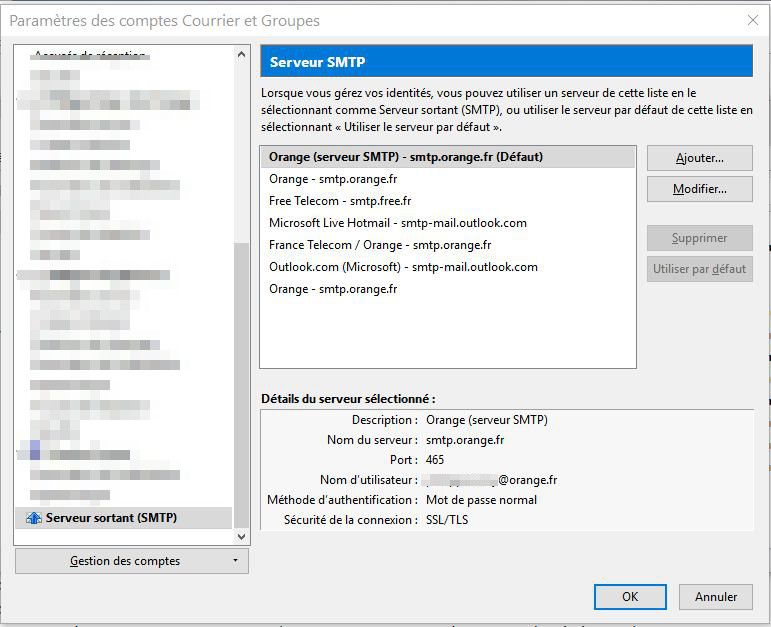Click the Ajouter... button
The height and width of the screenshot is (627, 771).
[x=699, y=158]
